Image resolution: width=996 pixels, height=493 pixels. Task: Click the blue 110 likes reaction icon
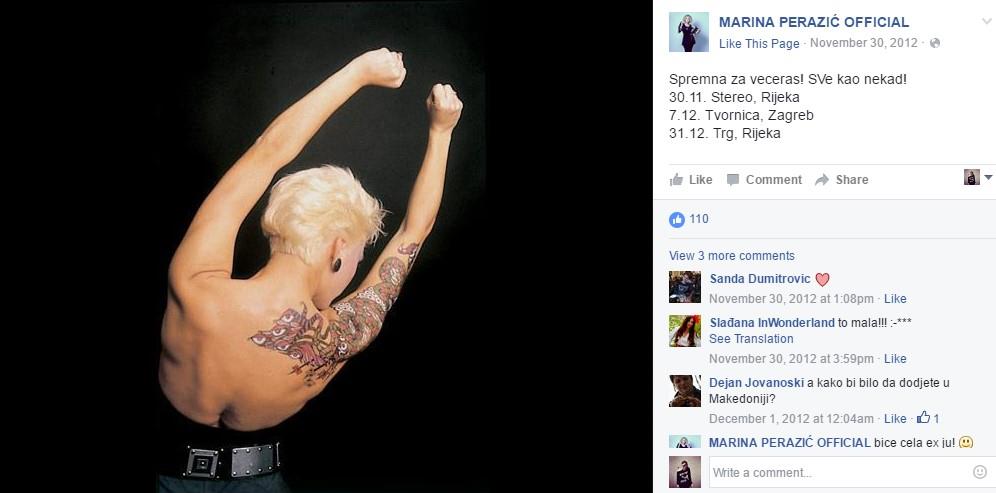[677, 220]
